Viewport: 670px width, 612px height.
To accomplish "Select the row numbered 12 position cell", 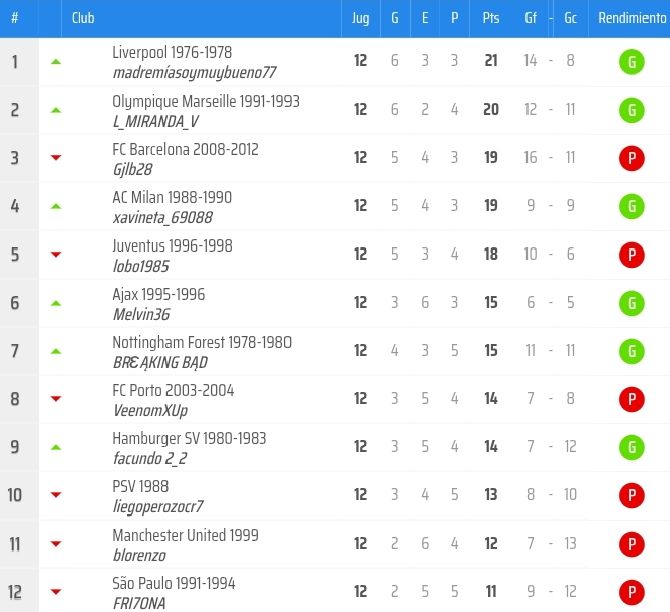I will (15, 592).
